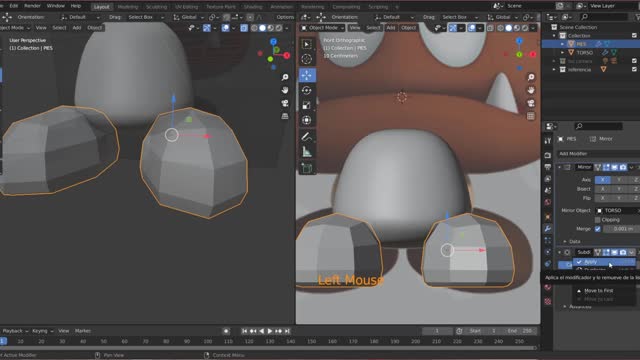
Task: Switch to the Shading workspace tab
Action: [253, 7]
